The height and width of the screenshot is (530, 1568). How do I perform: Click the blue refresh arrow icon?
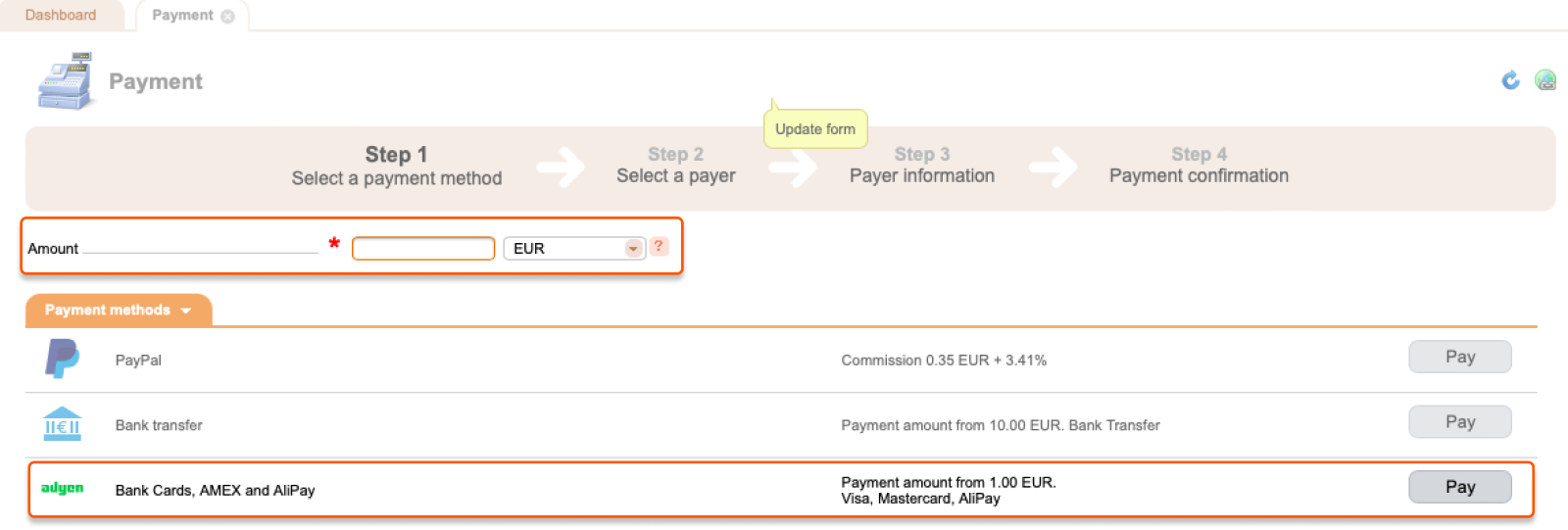1510,80
